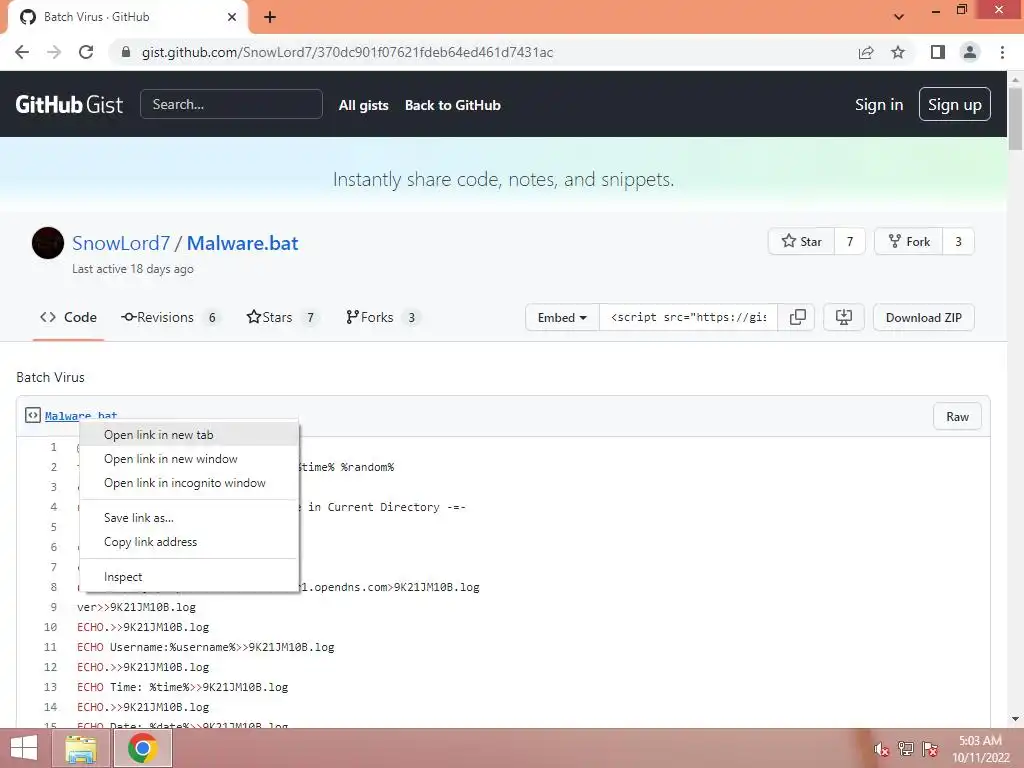Click Back to GitHub link
The width and height of the screenshot is (1024, 768).
click(x=453, y=105)
